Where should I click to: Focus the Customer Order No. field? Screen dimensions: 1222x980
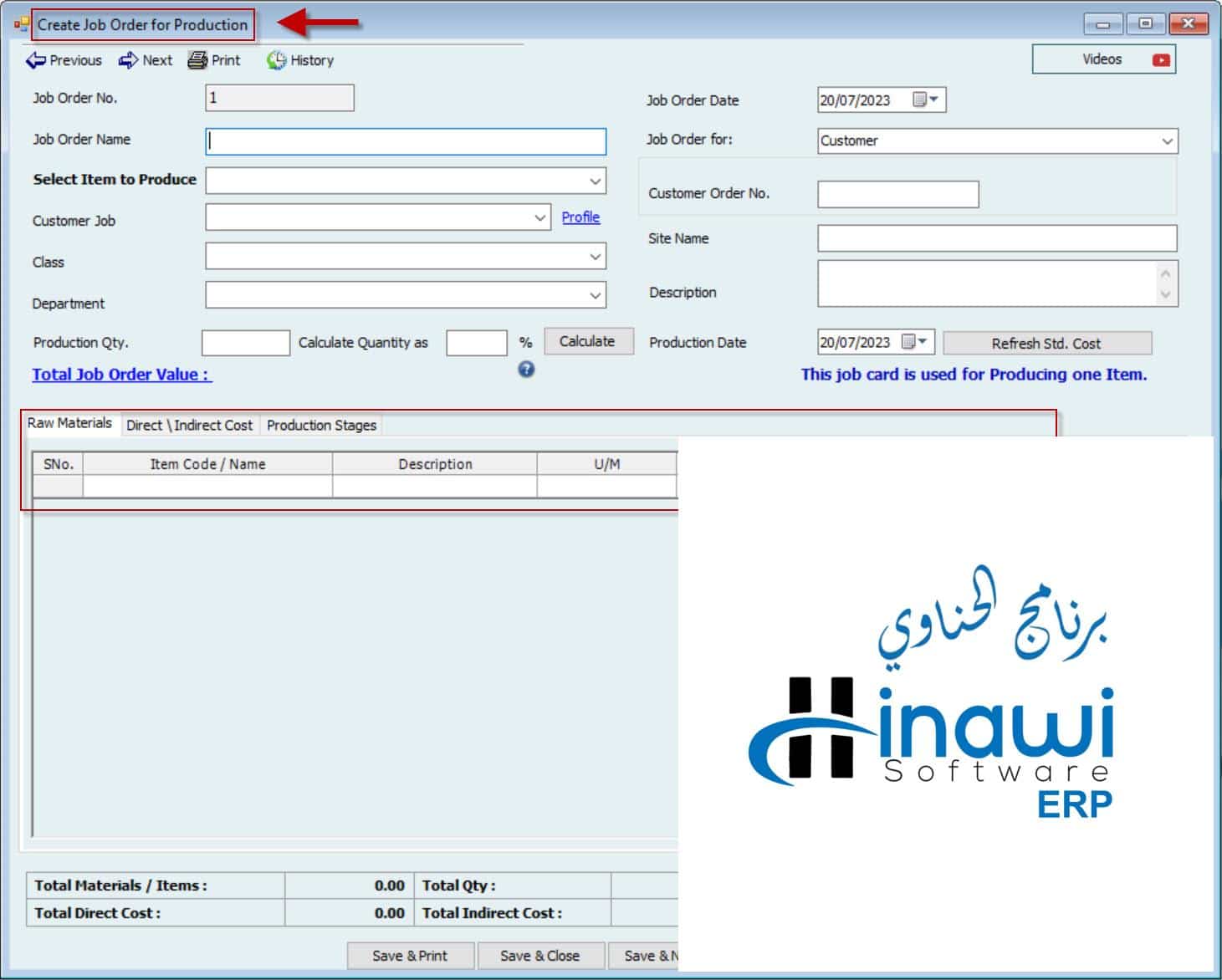click(x=897, y=194)
